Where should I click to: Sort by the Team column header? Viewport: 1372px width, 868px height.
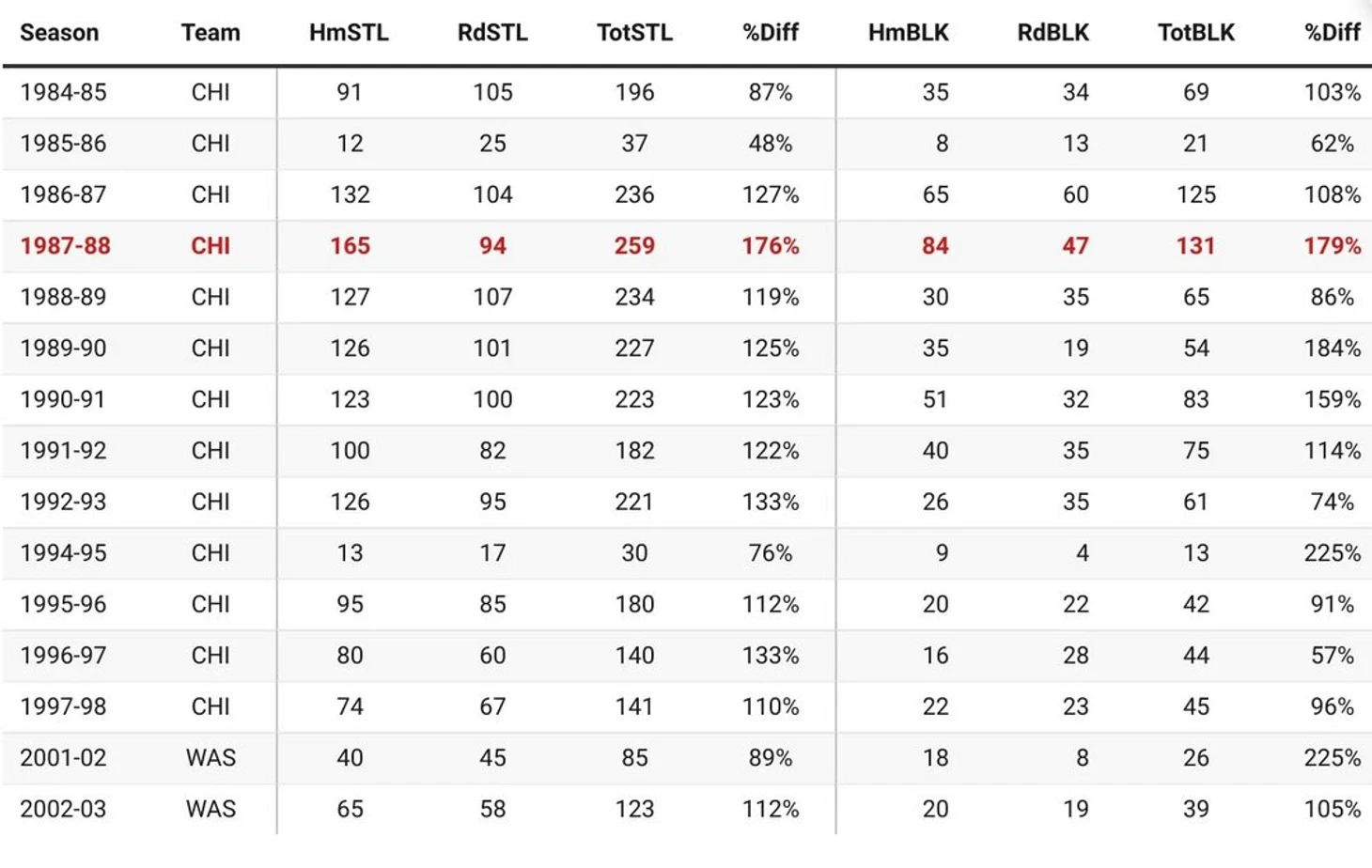[x=210, y=33]
